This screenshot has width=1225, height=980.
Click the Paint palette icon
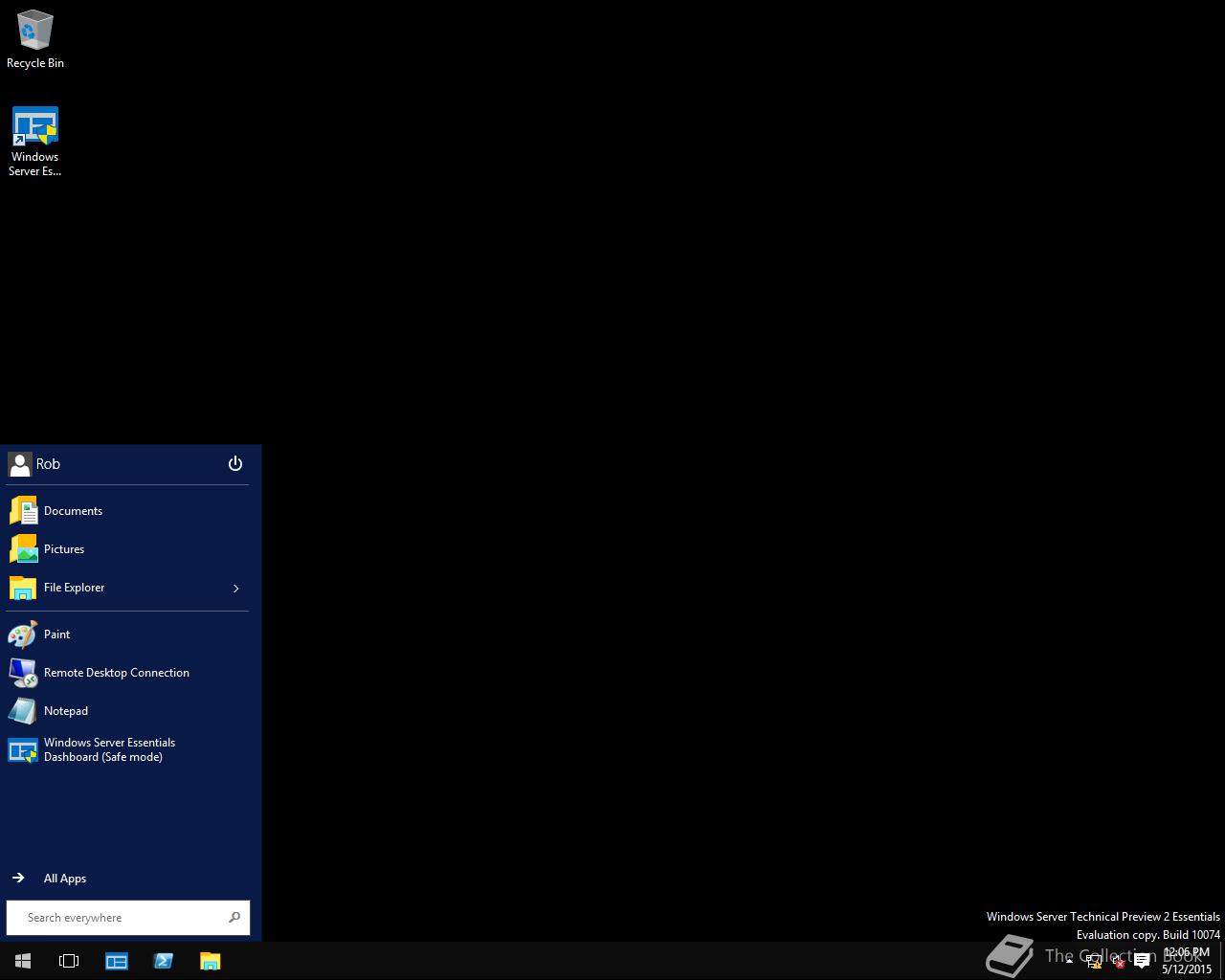pos(23,635)
